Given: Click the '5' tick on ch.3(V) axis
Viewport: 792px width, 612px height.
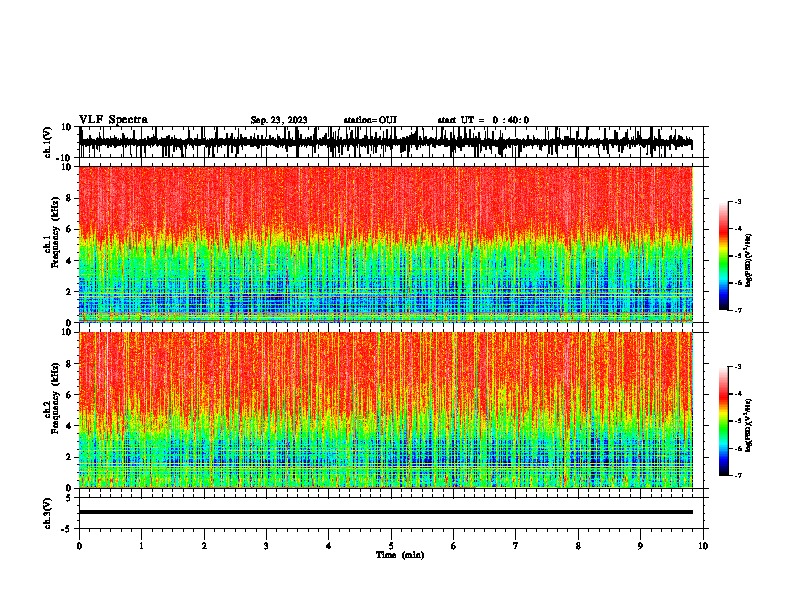Looking at the screenshot, I should tap(70, 497).
